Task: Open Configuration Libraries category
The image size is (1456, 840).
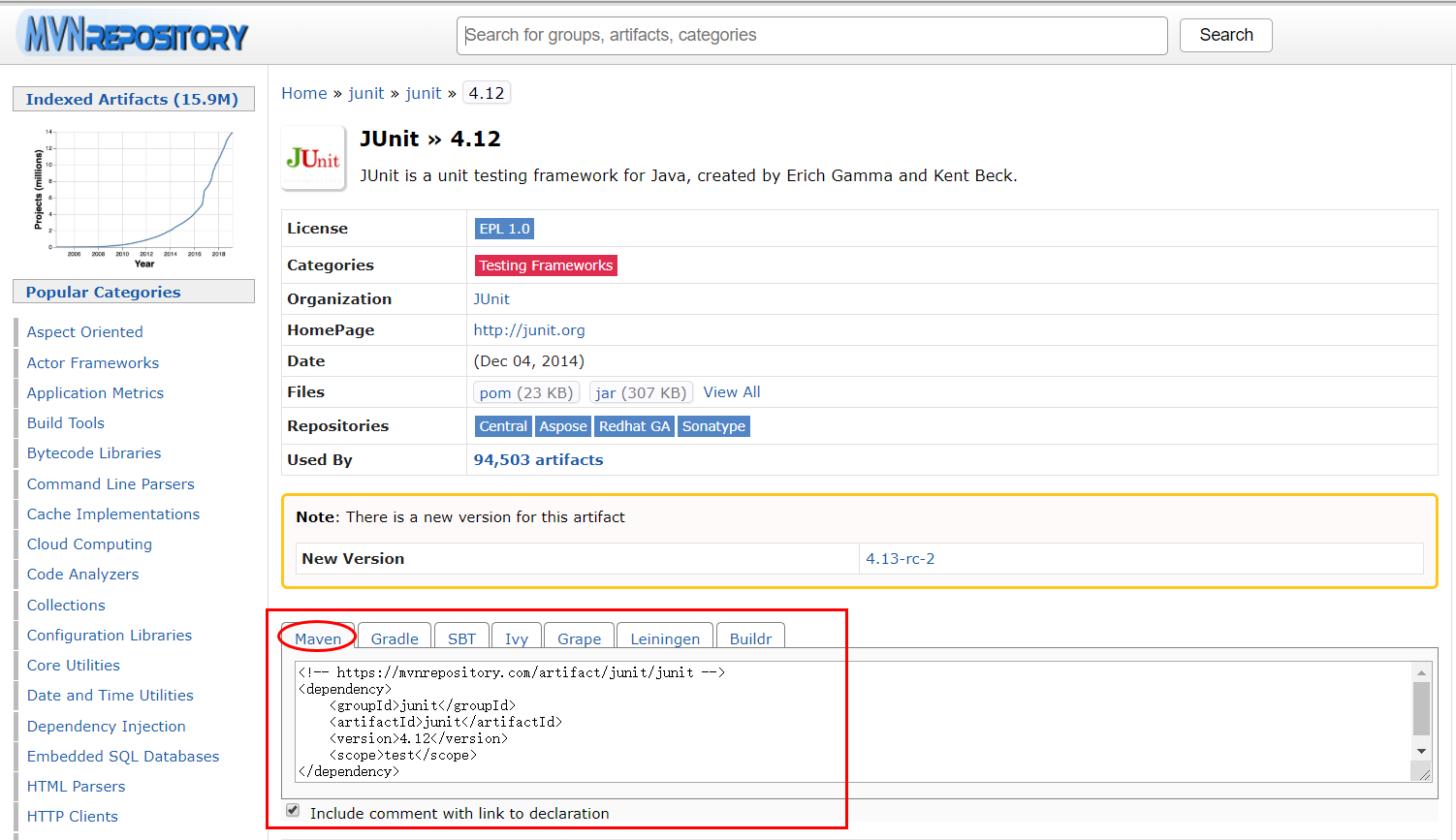Action: click(110, 636)
